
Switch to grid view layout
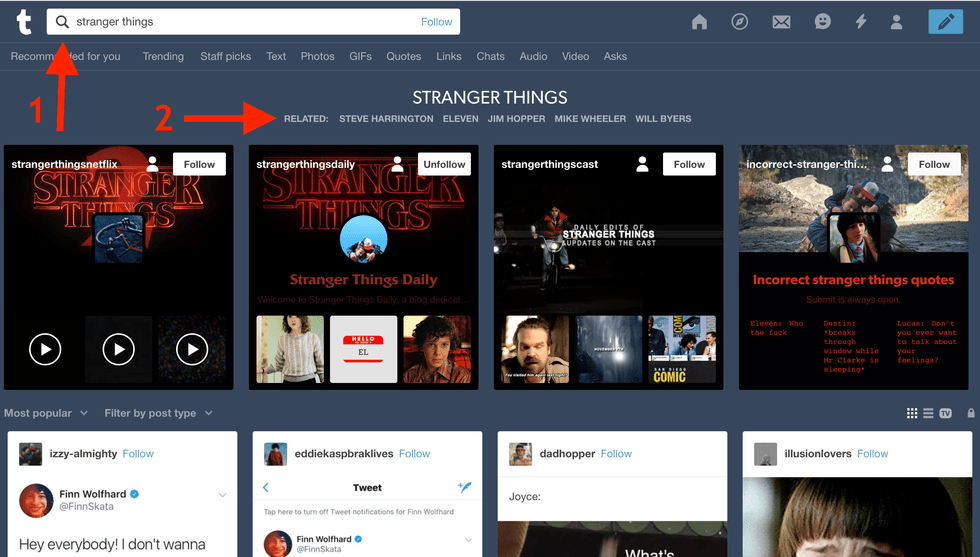[x=912, y=413]
